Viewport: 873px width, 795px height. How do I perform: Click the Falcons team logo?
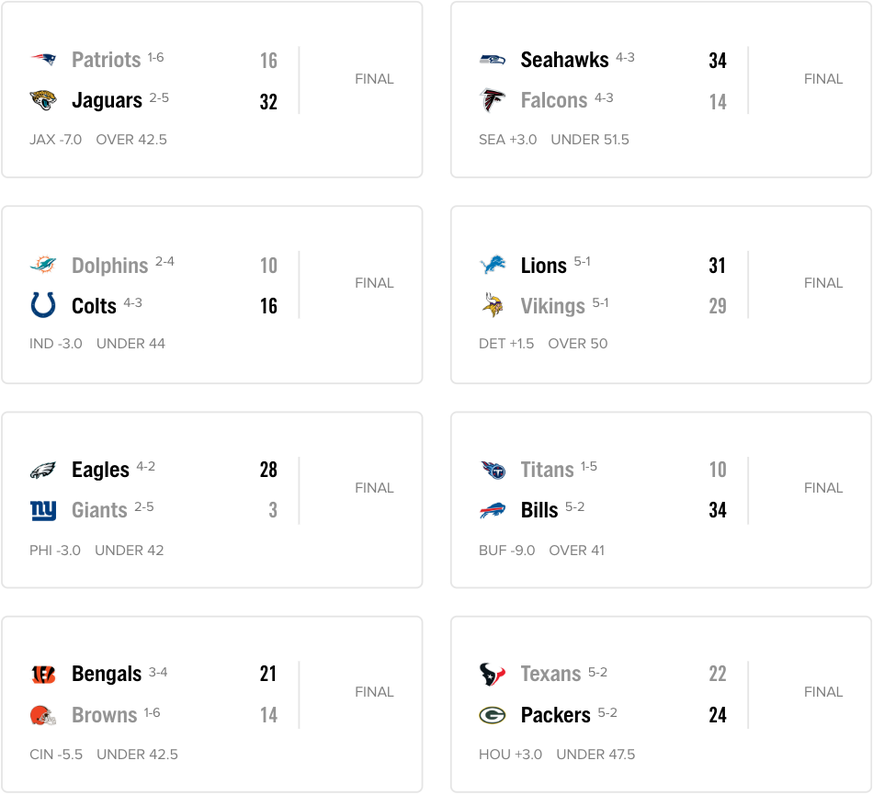[492, 101]
